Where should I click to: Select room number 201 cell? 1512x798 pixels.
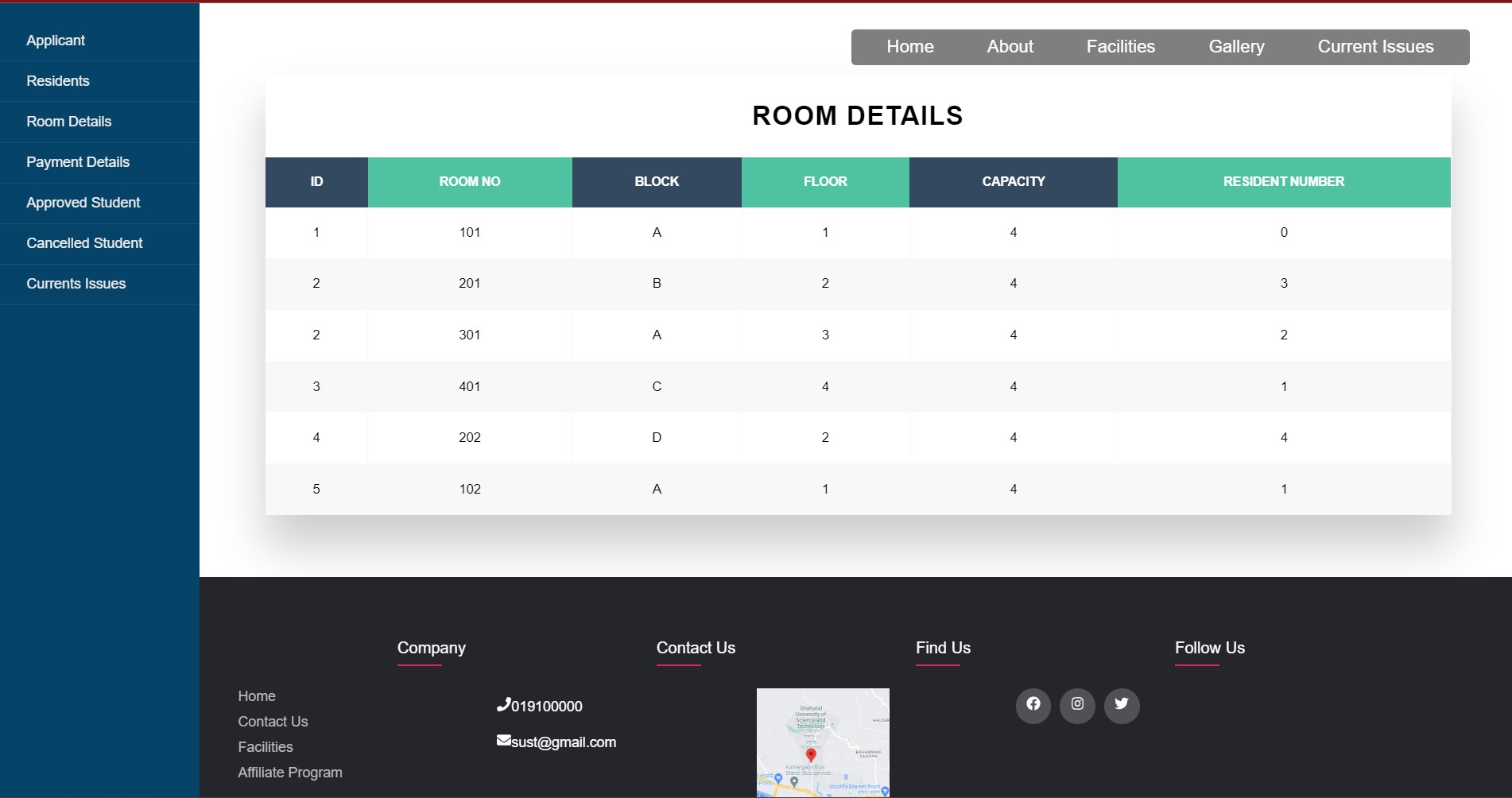pyautogui.click(x=470, y=284)
